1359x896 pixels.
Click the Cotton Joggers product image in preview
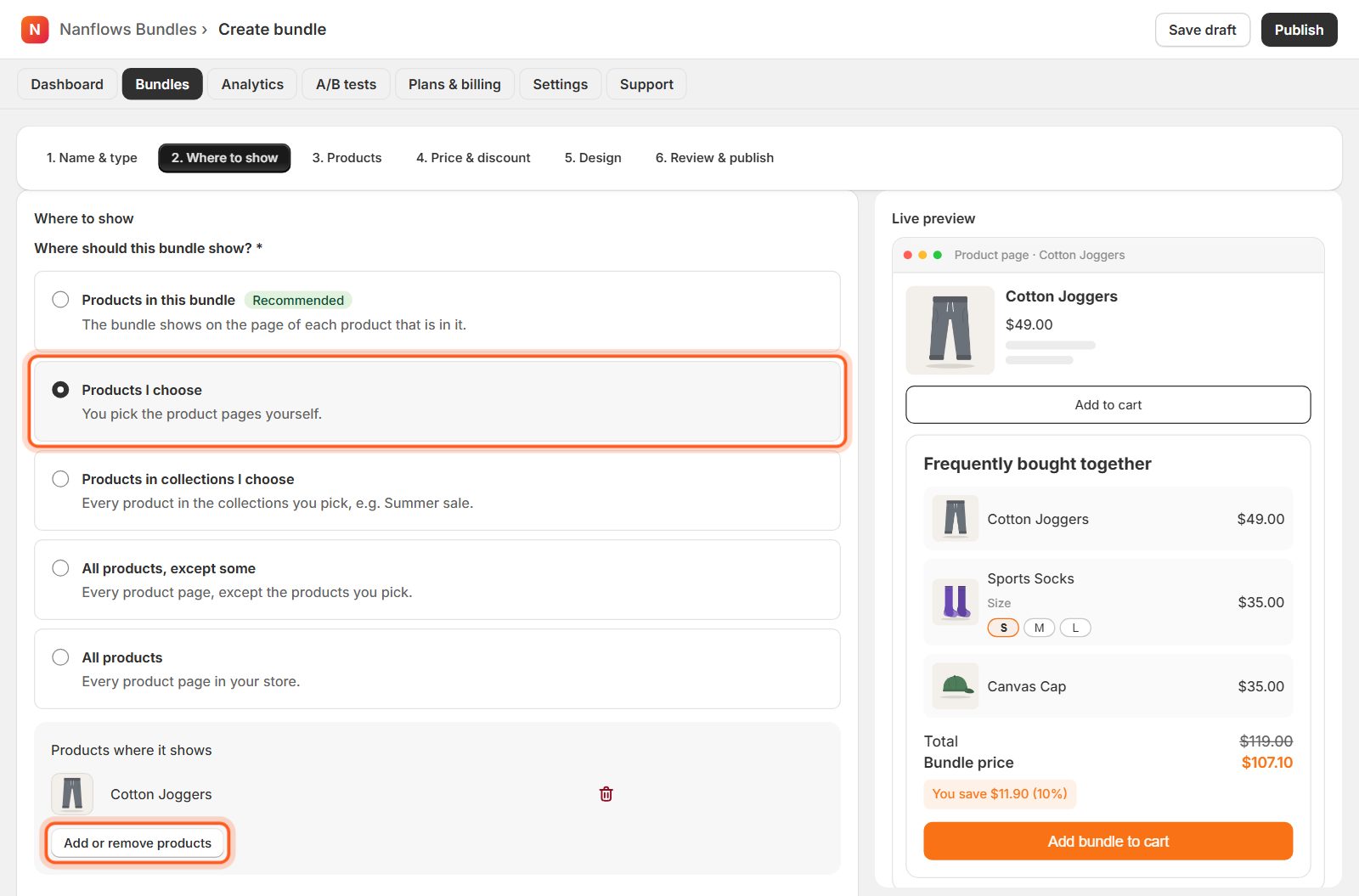(950, 330)
